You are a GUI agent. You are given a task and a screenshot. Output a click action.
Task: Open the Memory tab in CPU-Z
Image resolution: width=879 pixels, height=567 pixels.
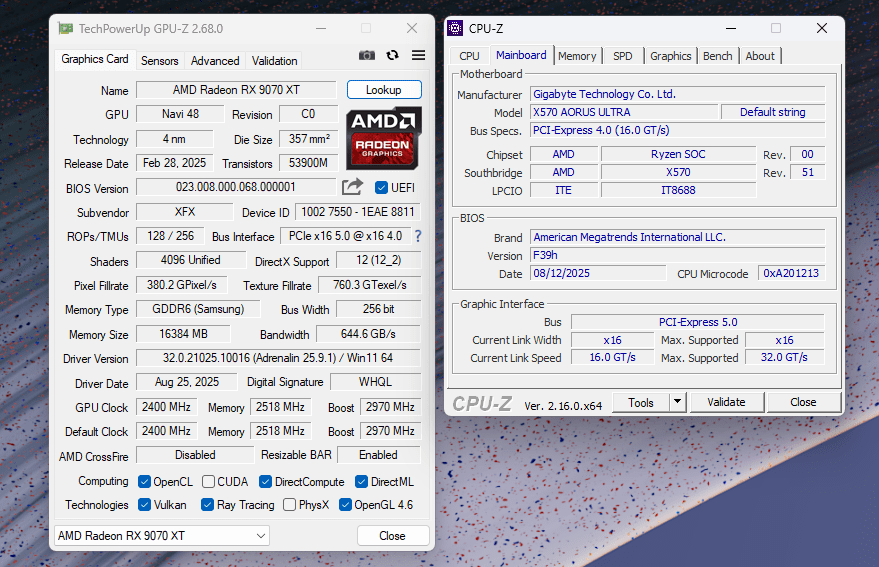tap(577, 56)
